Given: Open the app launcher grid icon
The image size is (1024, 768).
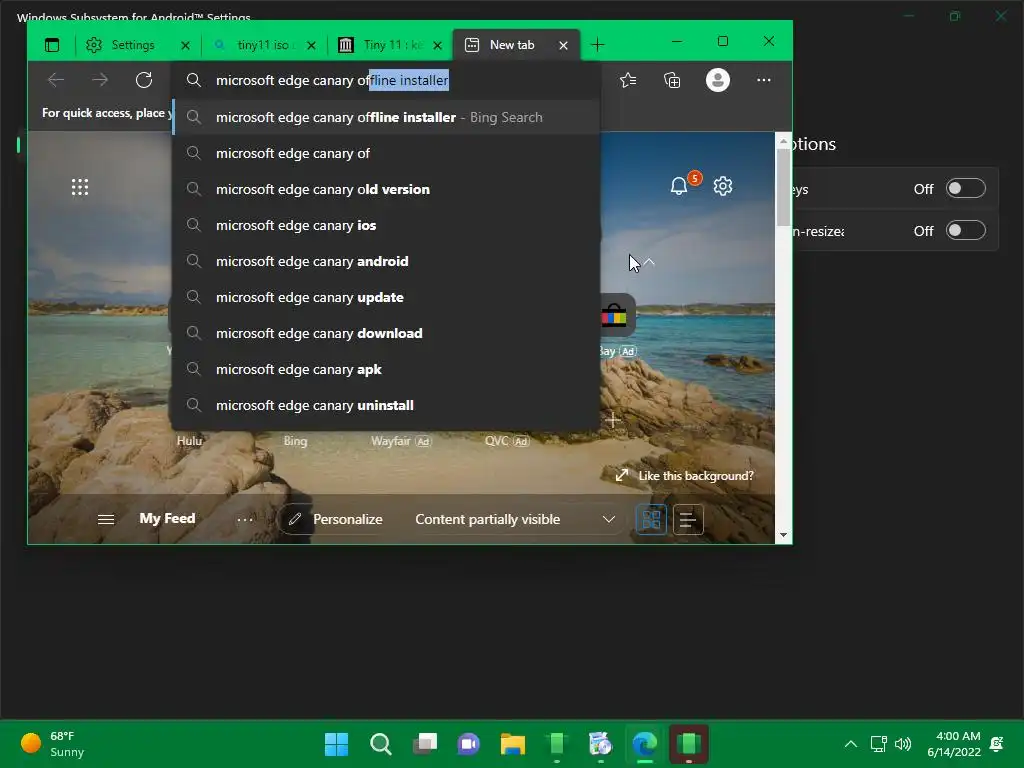Looking at the screenshot, I should [x=80, y=187].
